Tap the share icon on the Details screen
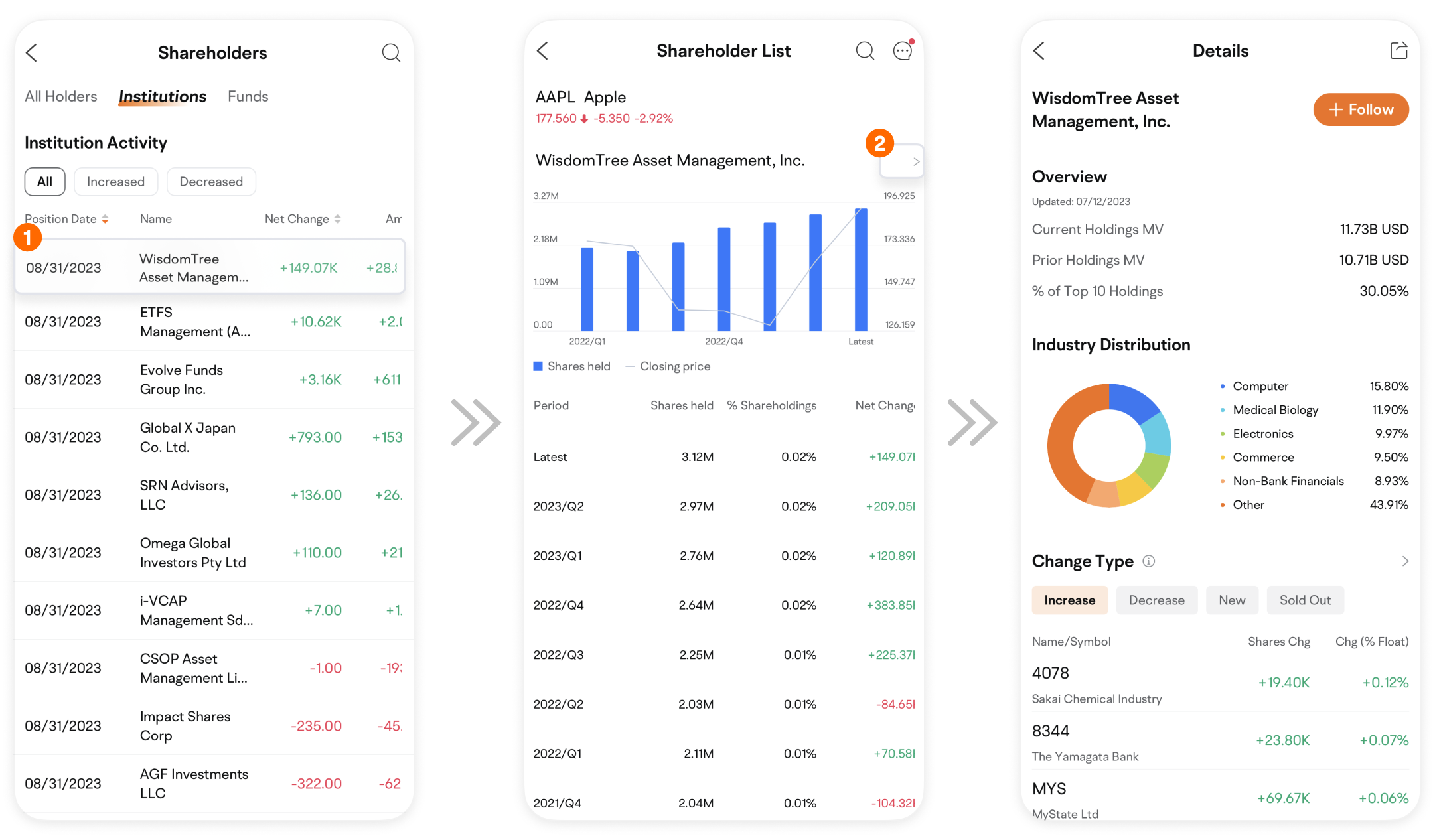This screenshot has width=1435, height=840. (1398, 50)
